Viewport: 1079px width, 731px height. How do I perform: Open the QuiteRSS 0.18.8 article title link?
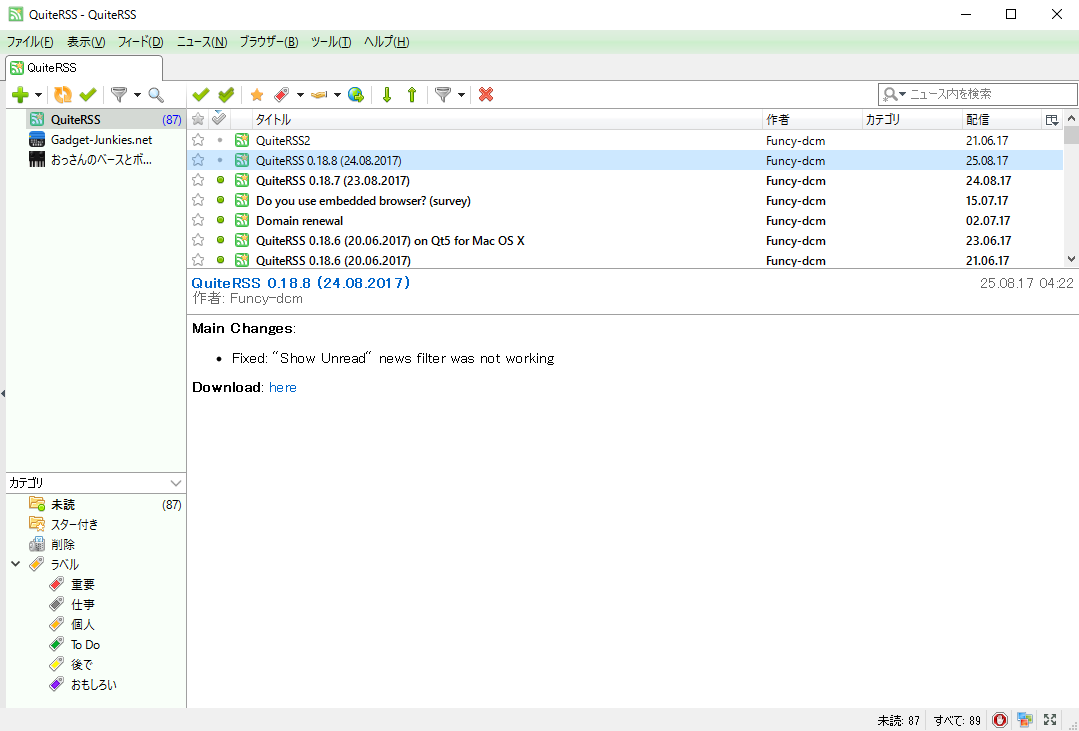coord(301,283)
